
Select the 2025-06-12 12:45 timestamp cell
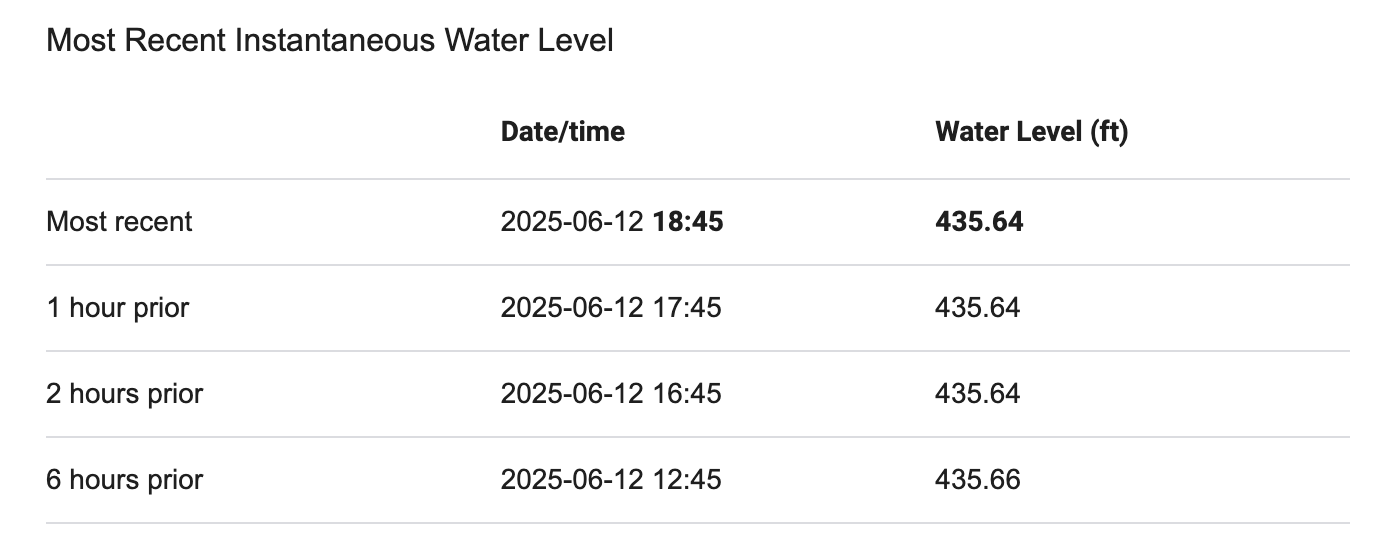click(x=610, y=479)
